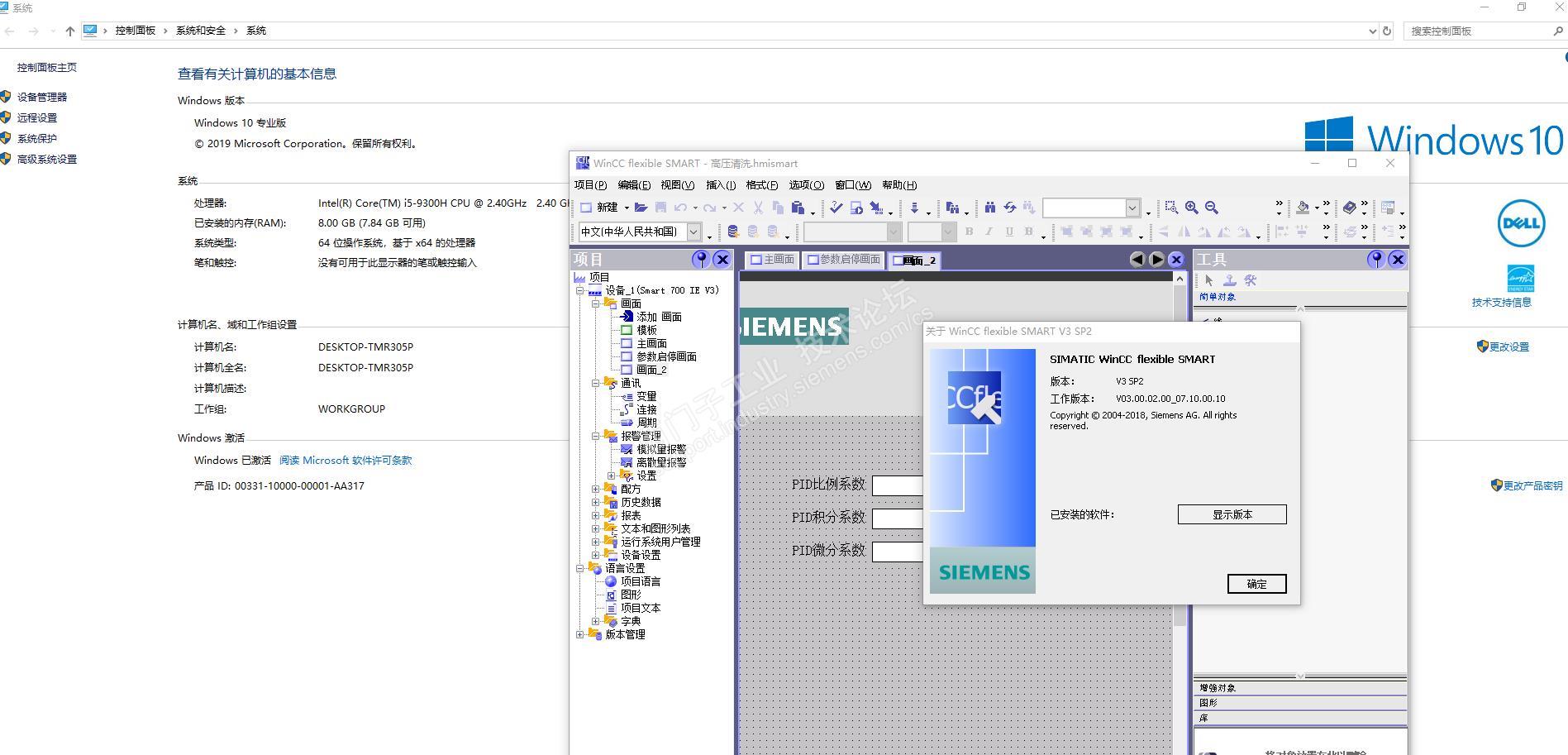Screen dimensions: 1568x755
Task: Click the Paste clipboard icon
Action: coord(798,208)
